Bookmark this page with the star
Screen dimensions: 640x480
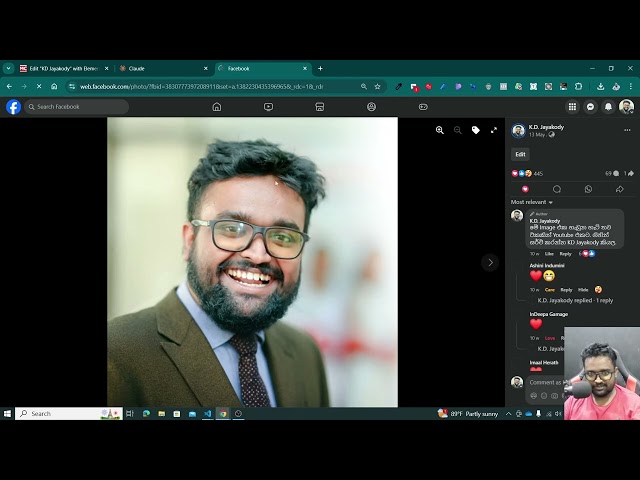click(x=378, y=87)
